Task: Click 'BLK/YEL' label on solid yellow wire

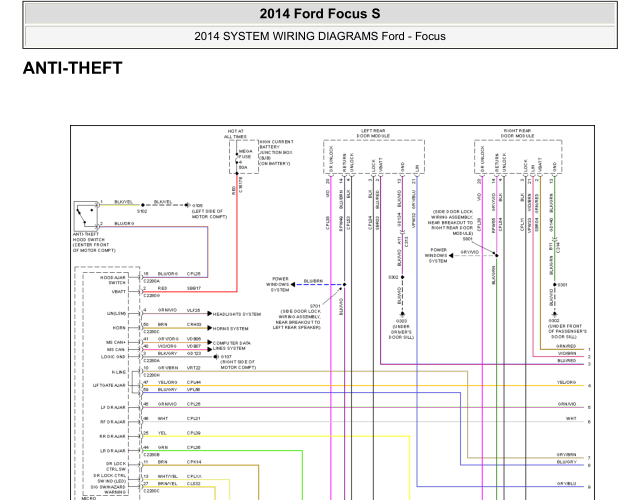Action: pos(124,202)
